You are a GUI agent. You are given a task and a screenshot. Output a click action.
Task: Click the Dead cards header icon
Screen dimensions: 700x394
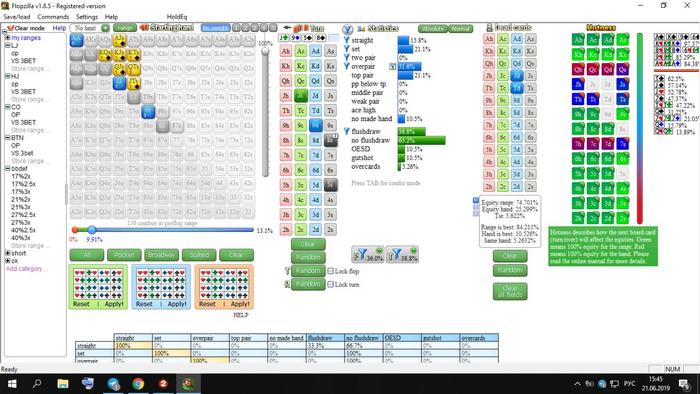pyautogui.click(x=489, y=28)
